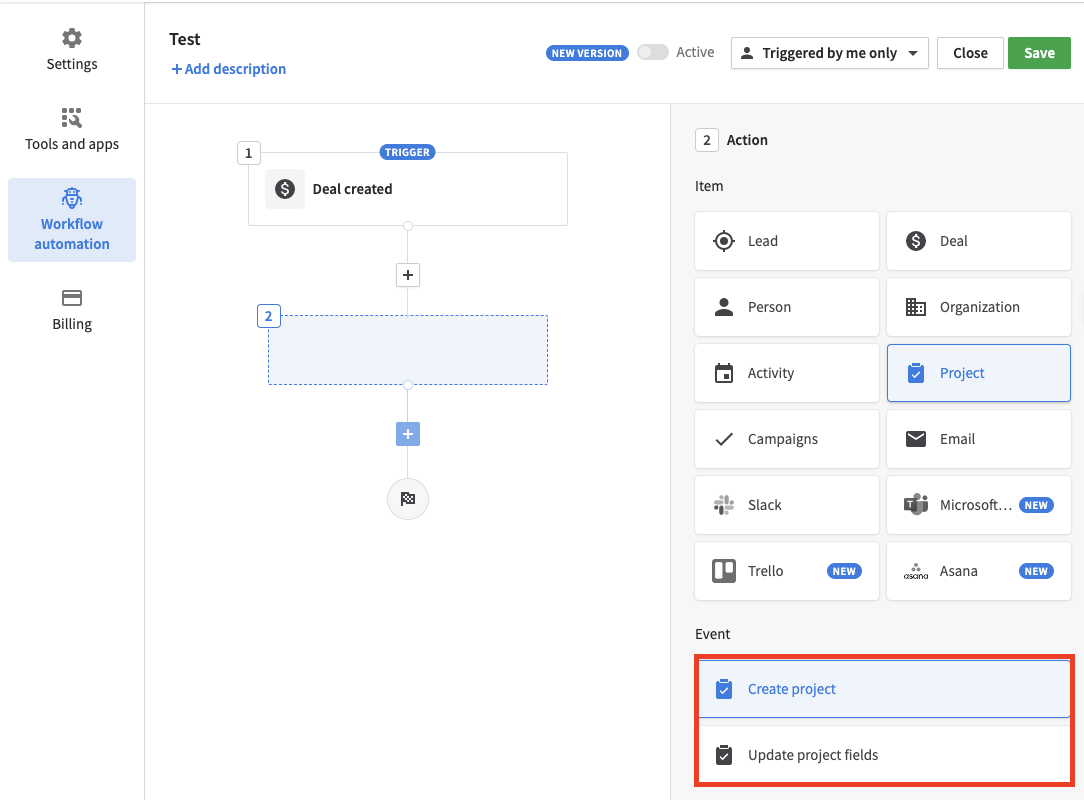1084x800 pixels.
Task: Open Workflow automation in the sidebar
Action: (x=71, y=219)
